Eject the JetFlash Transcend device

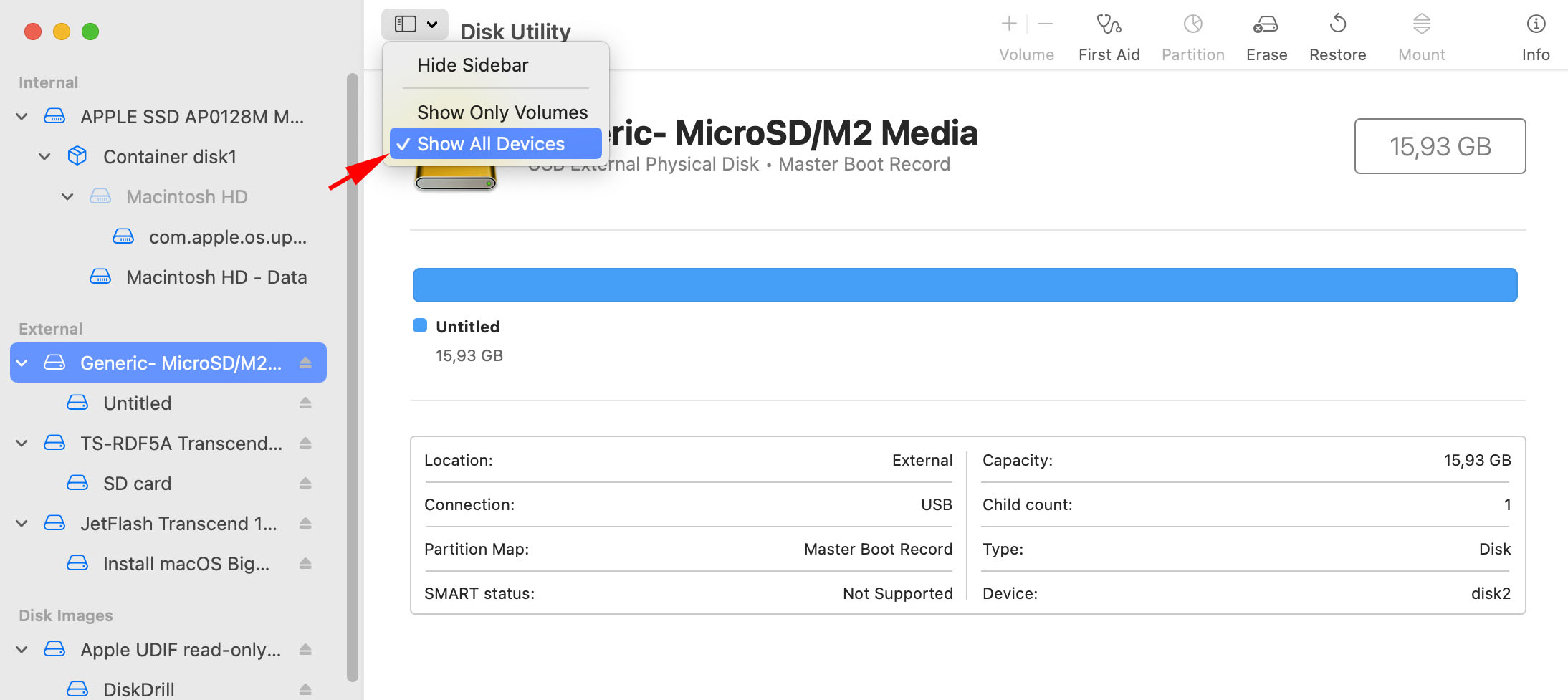pos(305,523)
